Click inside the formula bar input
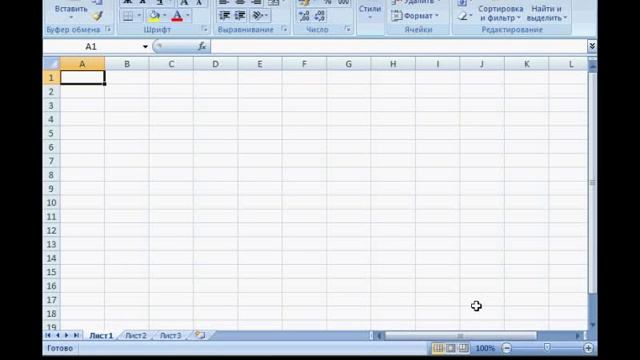This screenshot has width=640, height=360. pos(398,47)
